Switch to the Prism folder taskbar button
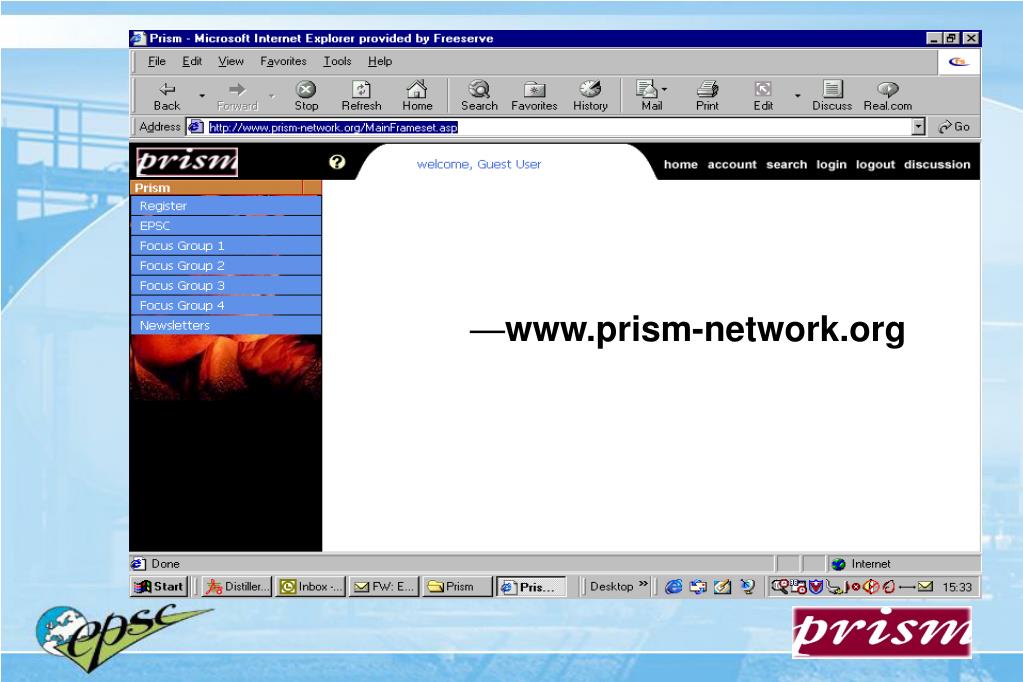1023x682 pixels. pyautogui.click(x=457, y=587)
